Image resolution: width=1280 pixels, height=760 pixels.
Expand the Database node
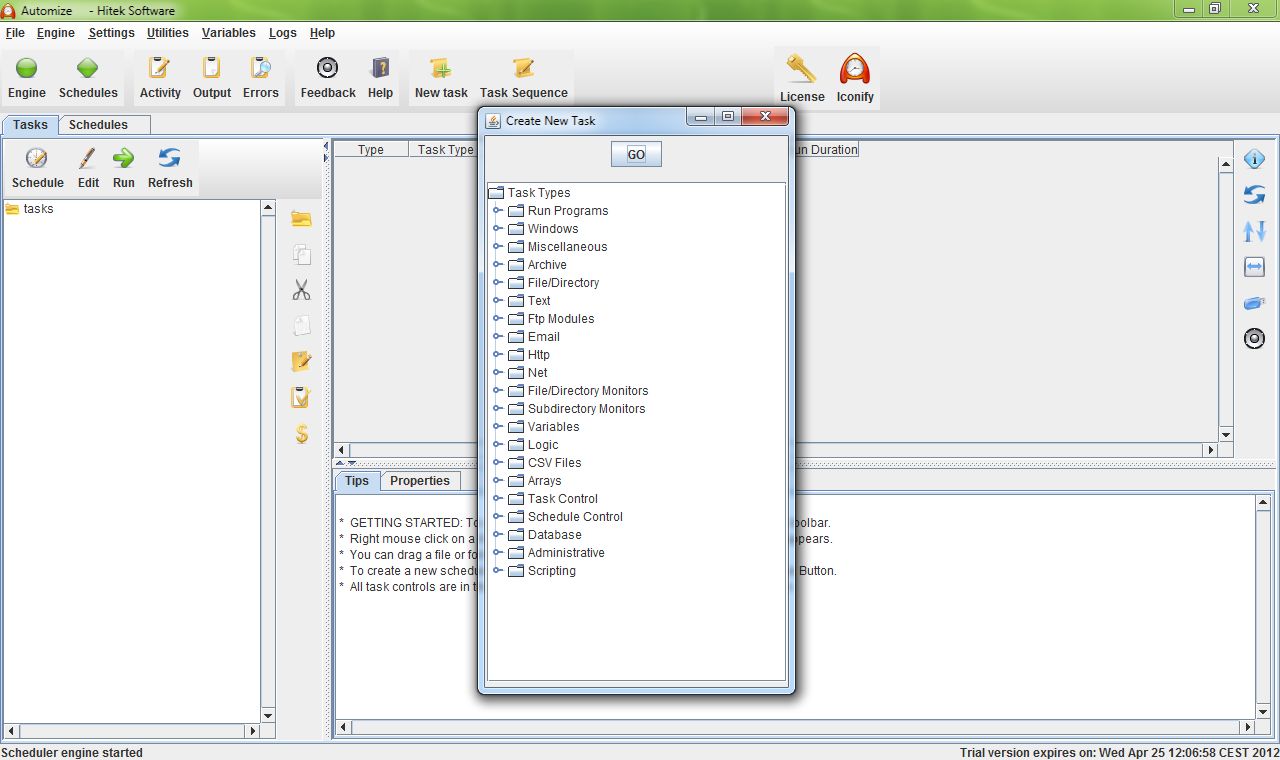pos(498,535)
